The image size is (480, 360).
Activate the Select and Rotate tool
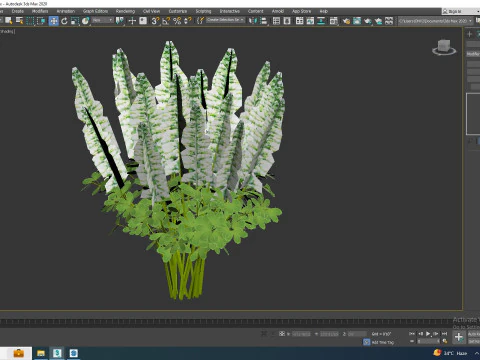click(64, 21)
